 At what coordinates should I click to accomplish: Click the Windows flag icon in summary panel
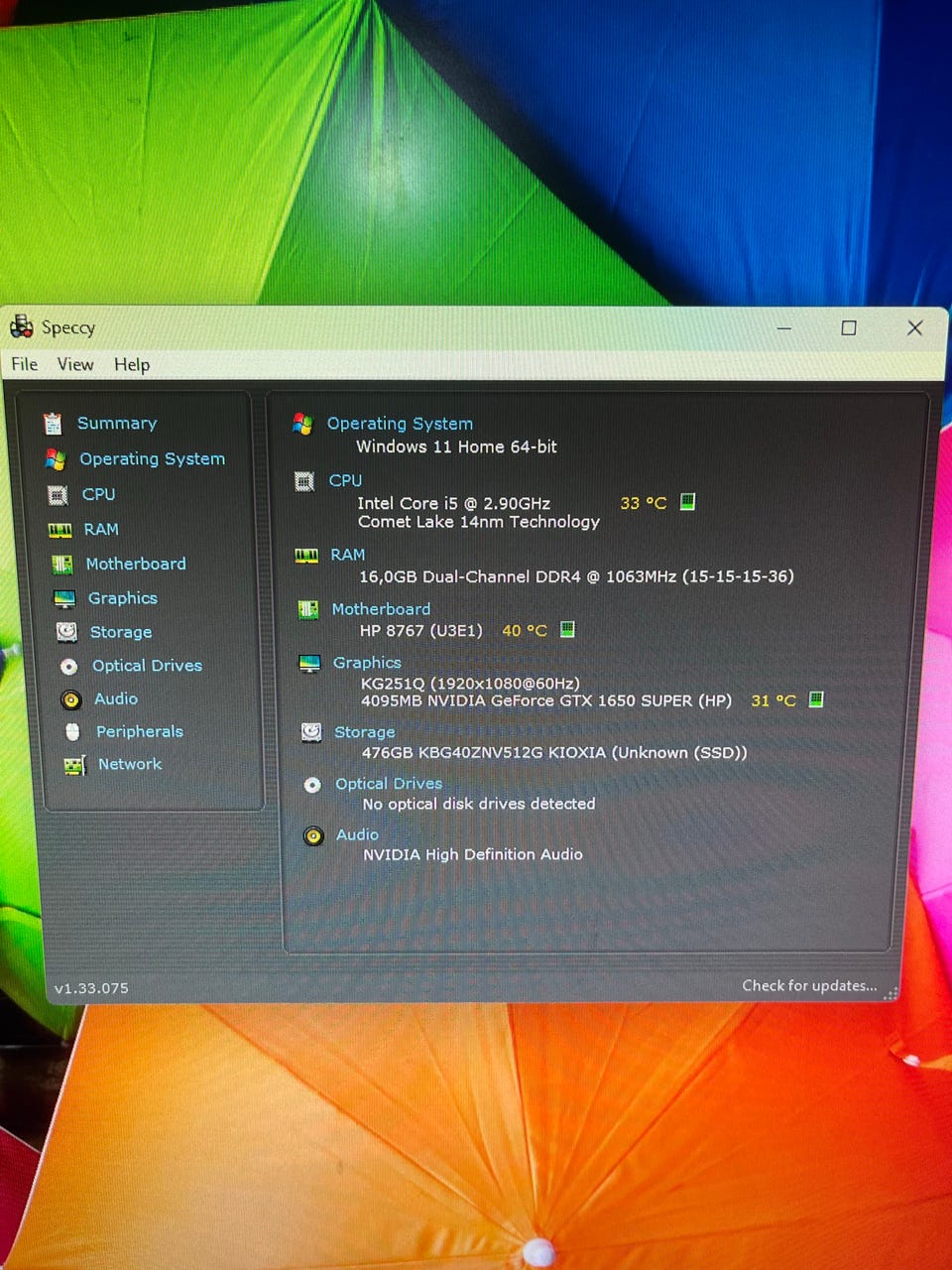(302, 424)
